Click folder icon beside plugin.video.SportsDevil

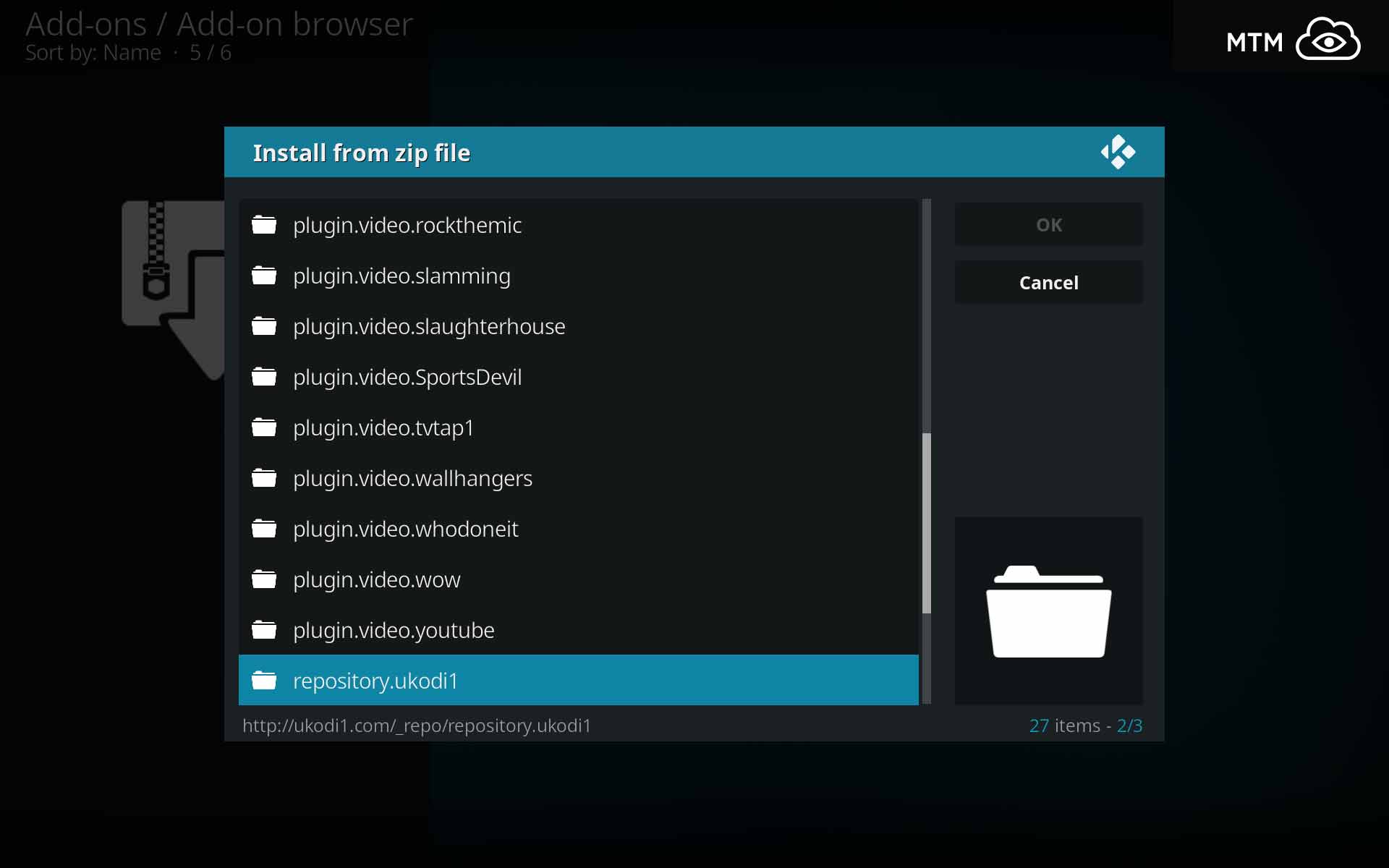click(x=264, y=377)
